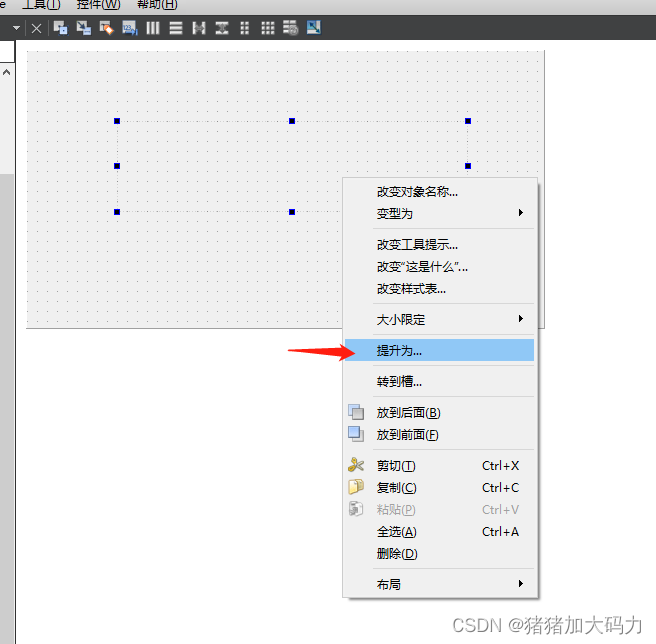Screen dimensions: 656x644
Task: Click the break layout icon
Action: 290,28
